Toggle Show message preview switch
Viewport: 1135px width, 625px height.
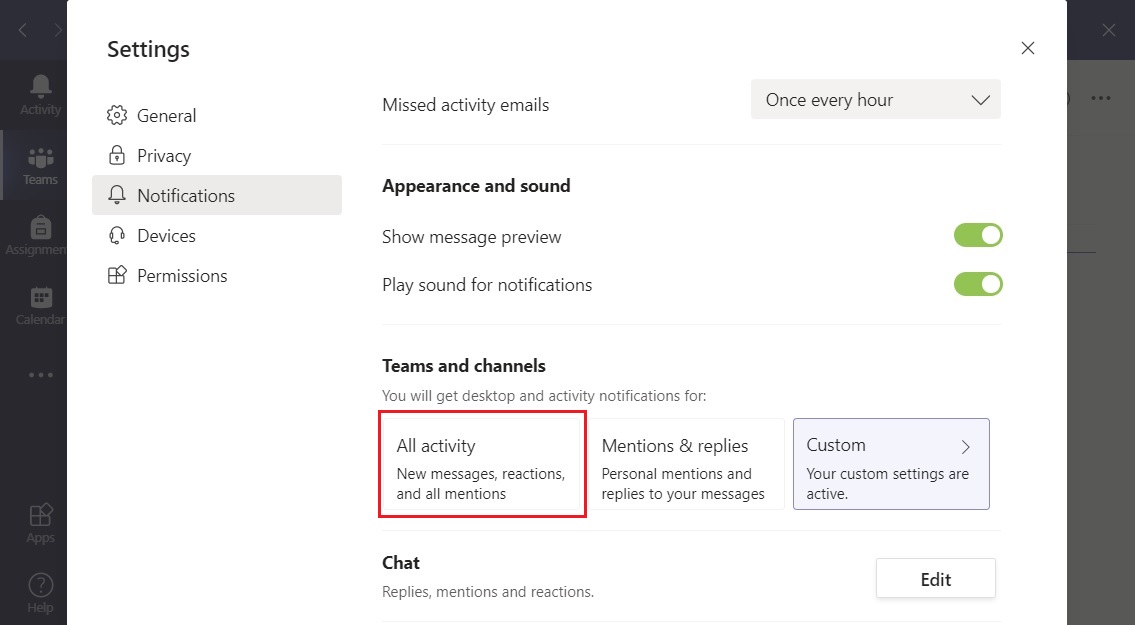tap(978, 235)
